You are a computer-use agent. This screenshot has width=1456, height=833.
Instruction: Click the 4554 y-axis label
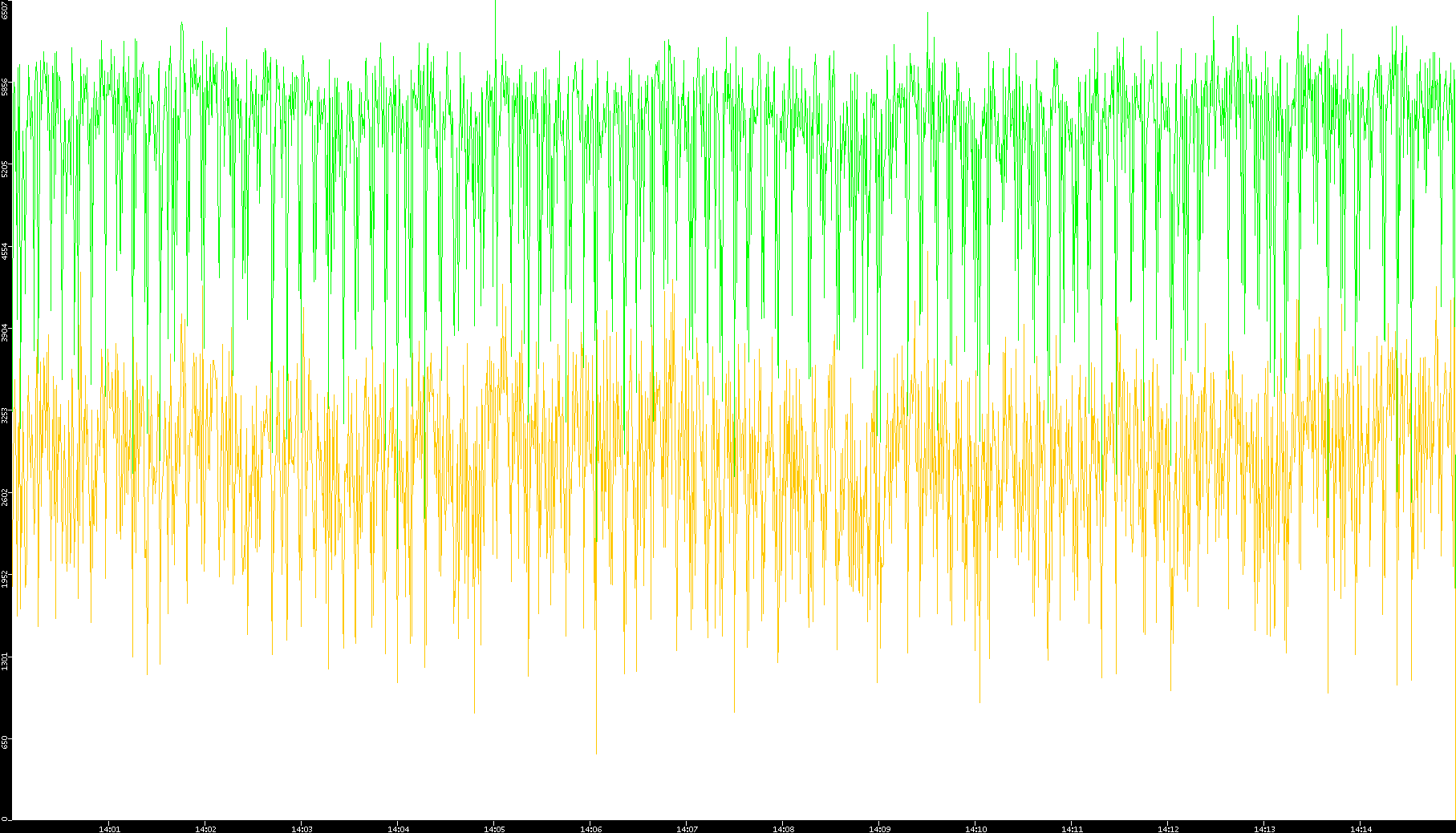coord(5,251)
